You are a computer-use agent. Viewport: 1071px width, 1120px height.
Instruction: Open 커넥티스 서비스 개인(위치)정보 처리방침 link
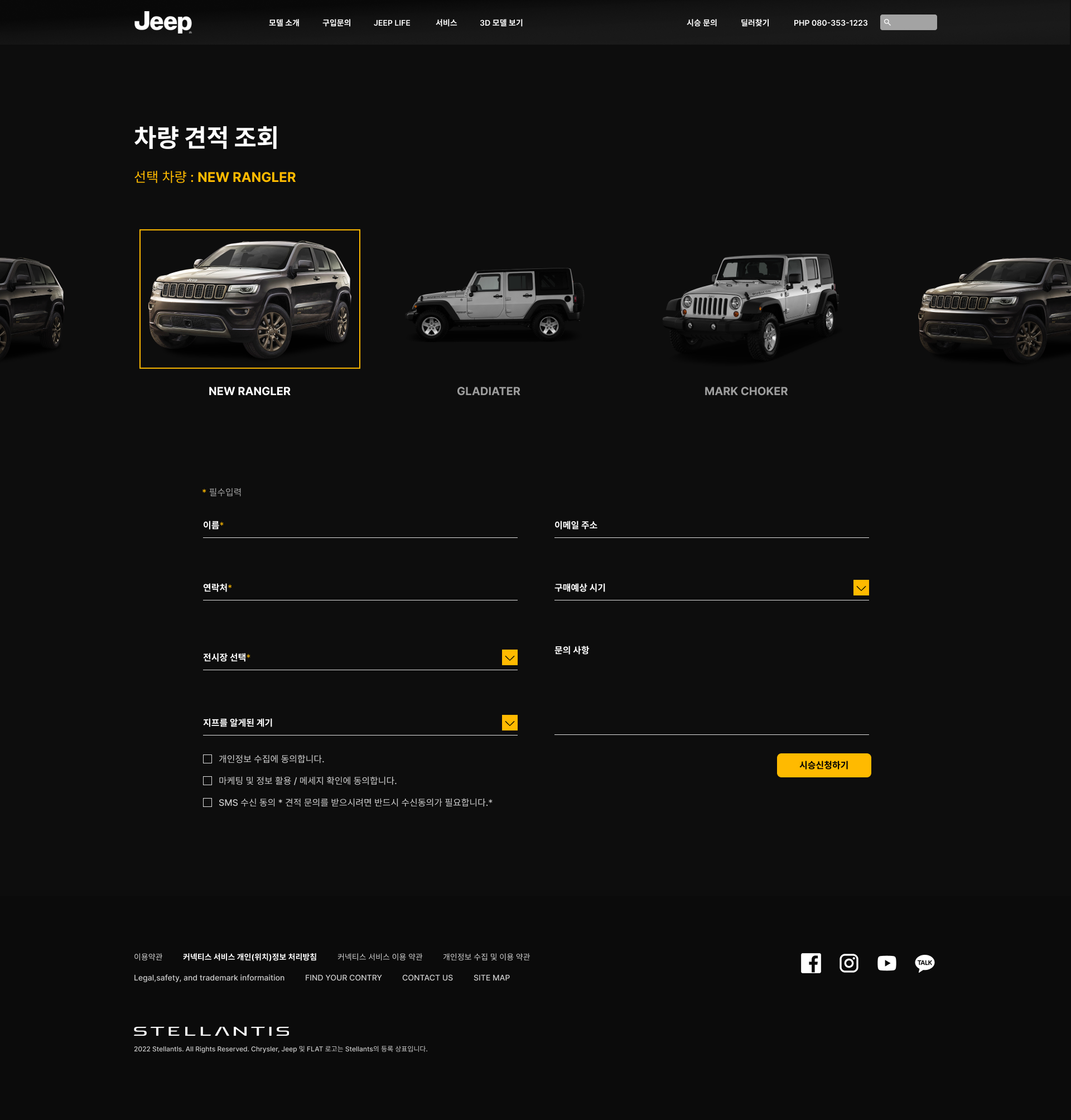click(x=249, y=956)
